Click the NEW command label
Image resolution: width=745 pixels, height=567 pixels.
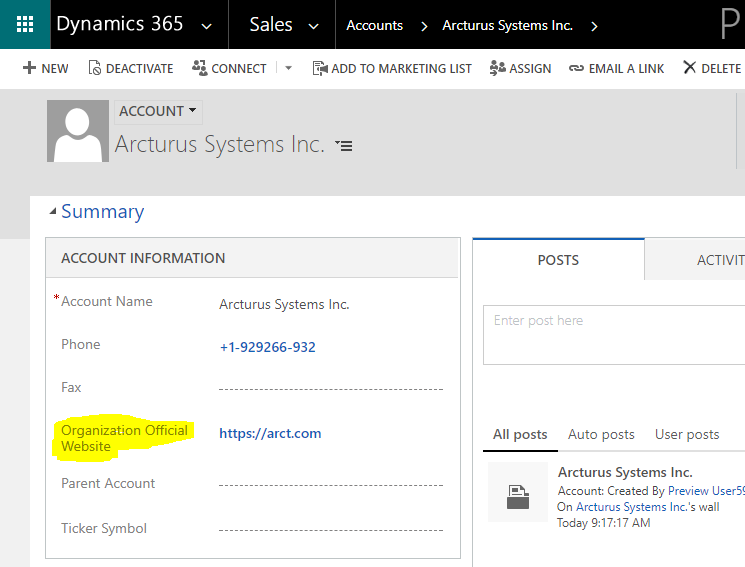click(55, 69)
